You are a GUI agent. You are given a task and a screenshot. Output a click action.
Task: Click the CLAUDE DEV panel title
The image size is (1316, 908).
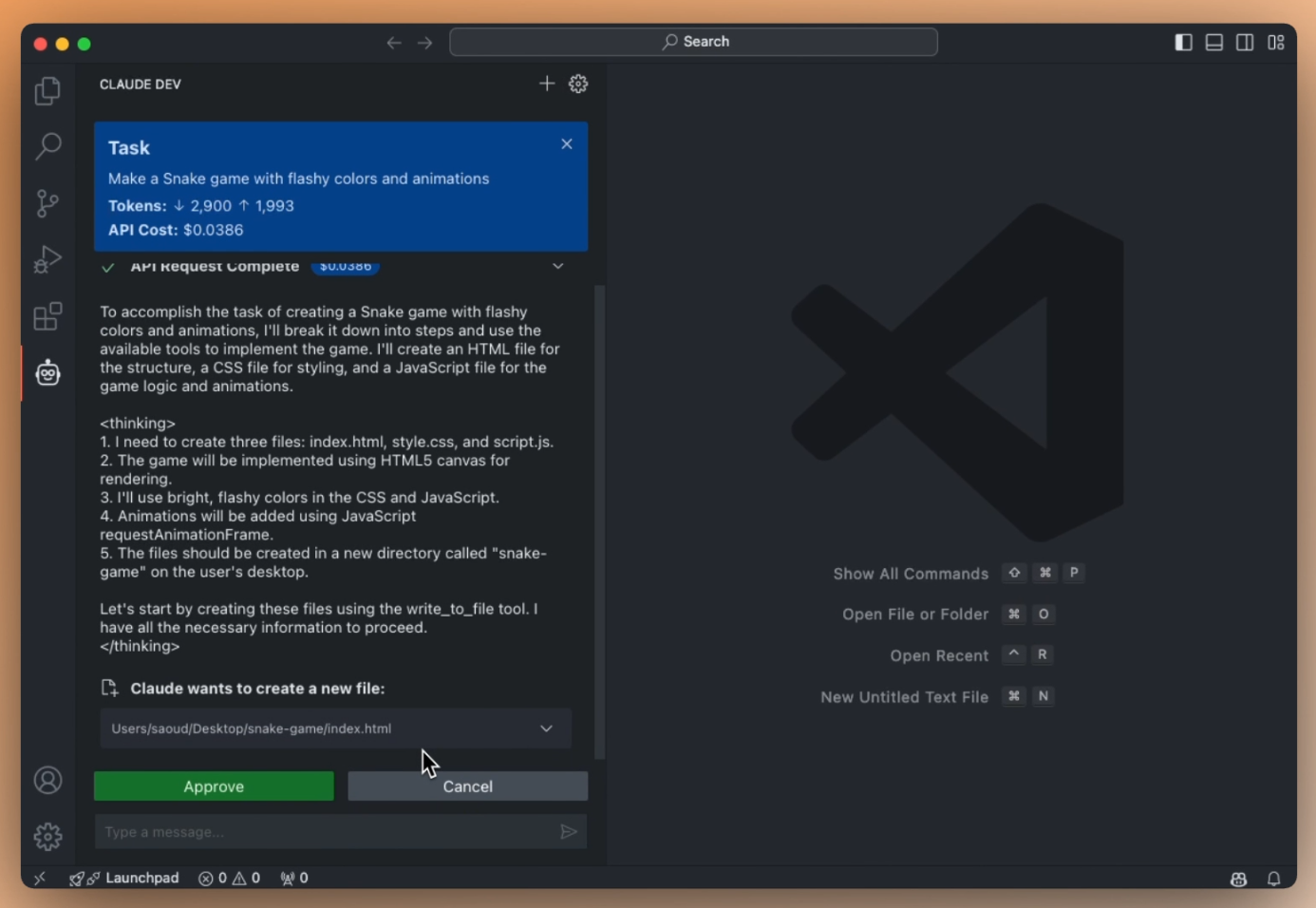pos(141,84)
